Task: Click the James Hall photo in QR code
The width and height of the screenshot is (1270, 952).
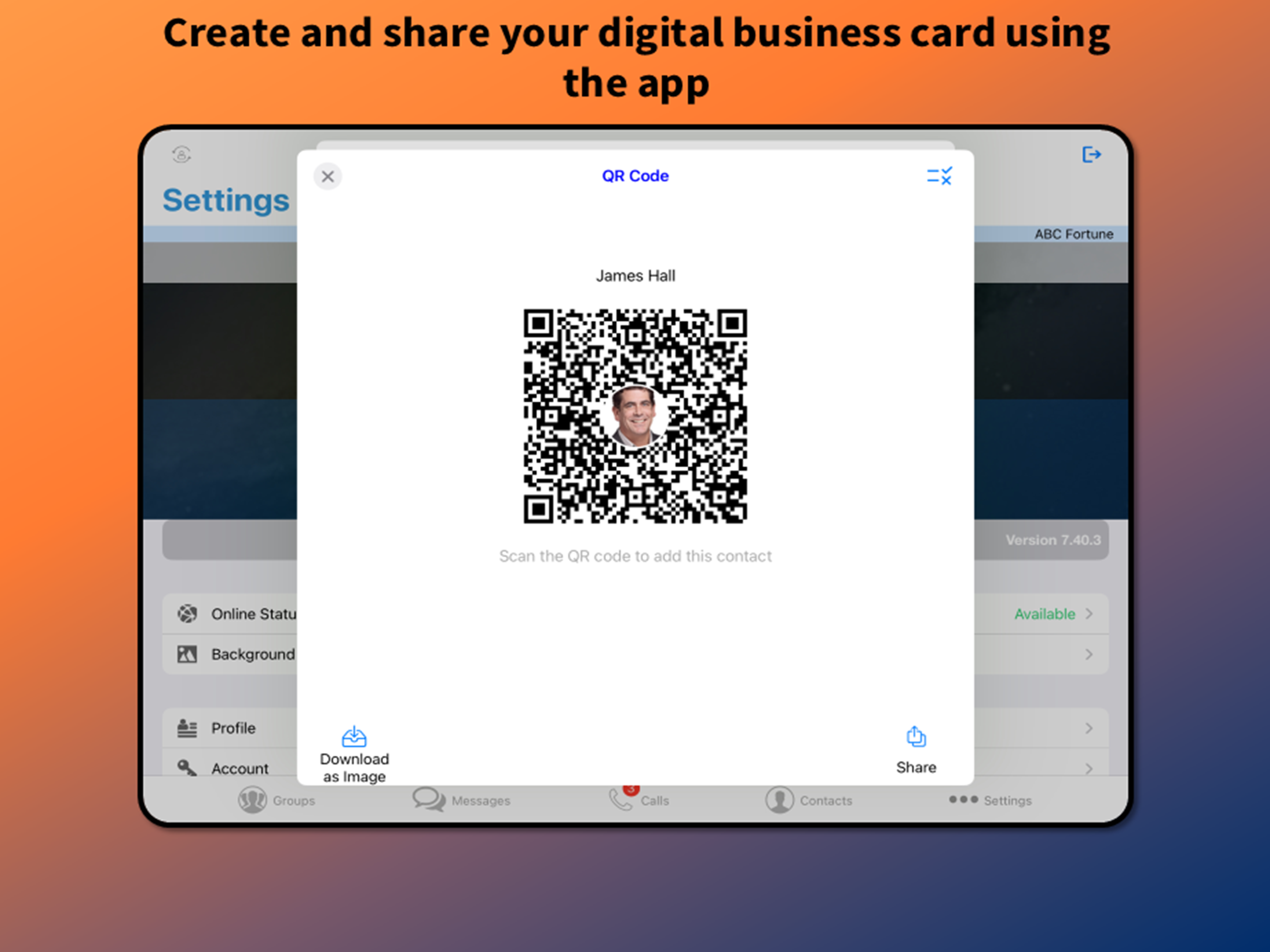Action: pos(635,416)
